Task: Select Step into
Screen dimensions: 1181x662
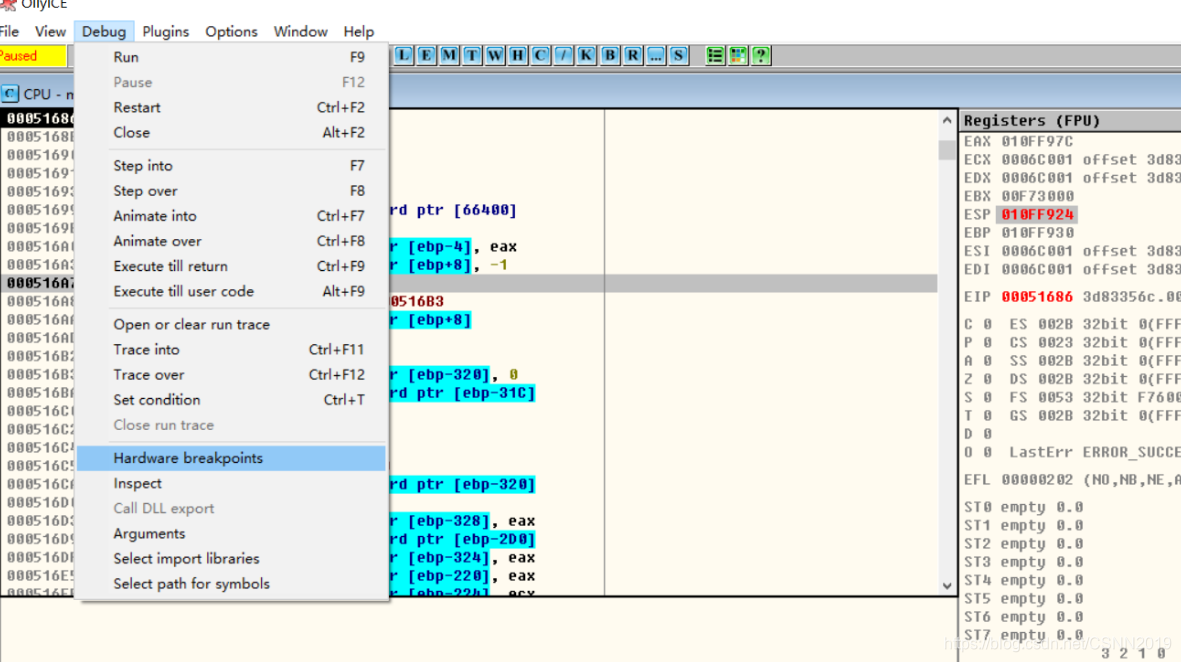Action: 231,166
